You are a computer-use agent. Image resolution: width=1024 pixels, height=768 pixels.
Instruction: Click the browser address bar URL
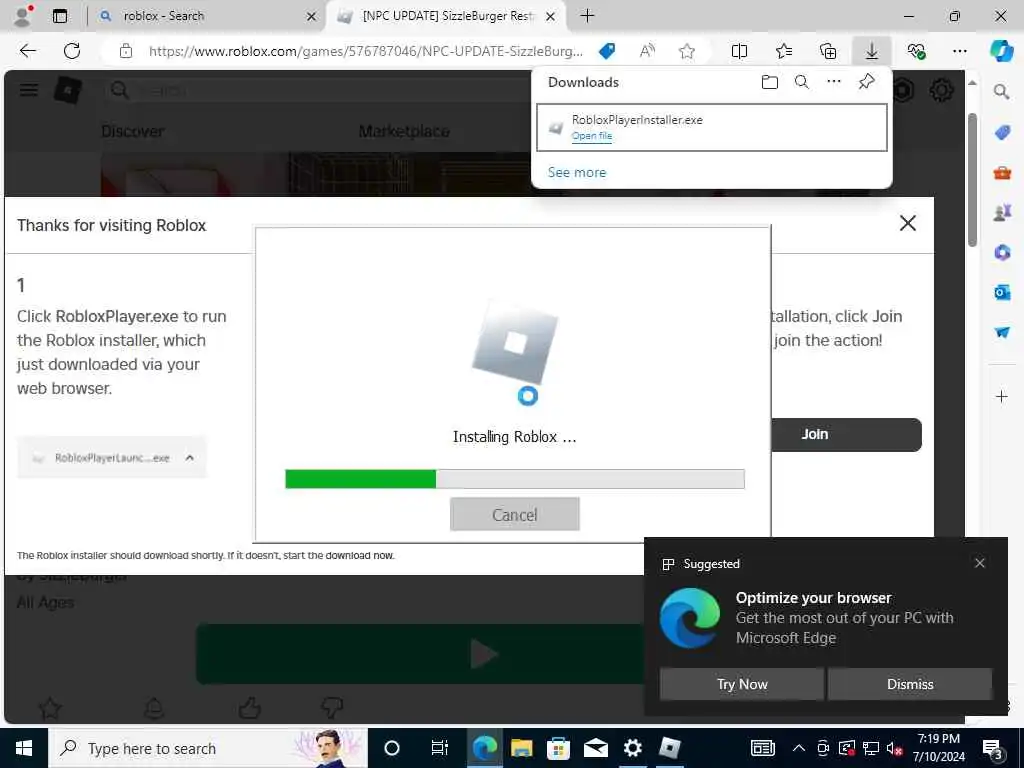click(x=366, y=51)
